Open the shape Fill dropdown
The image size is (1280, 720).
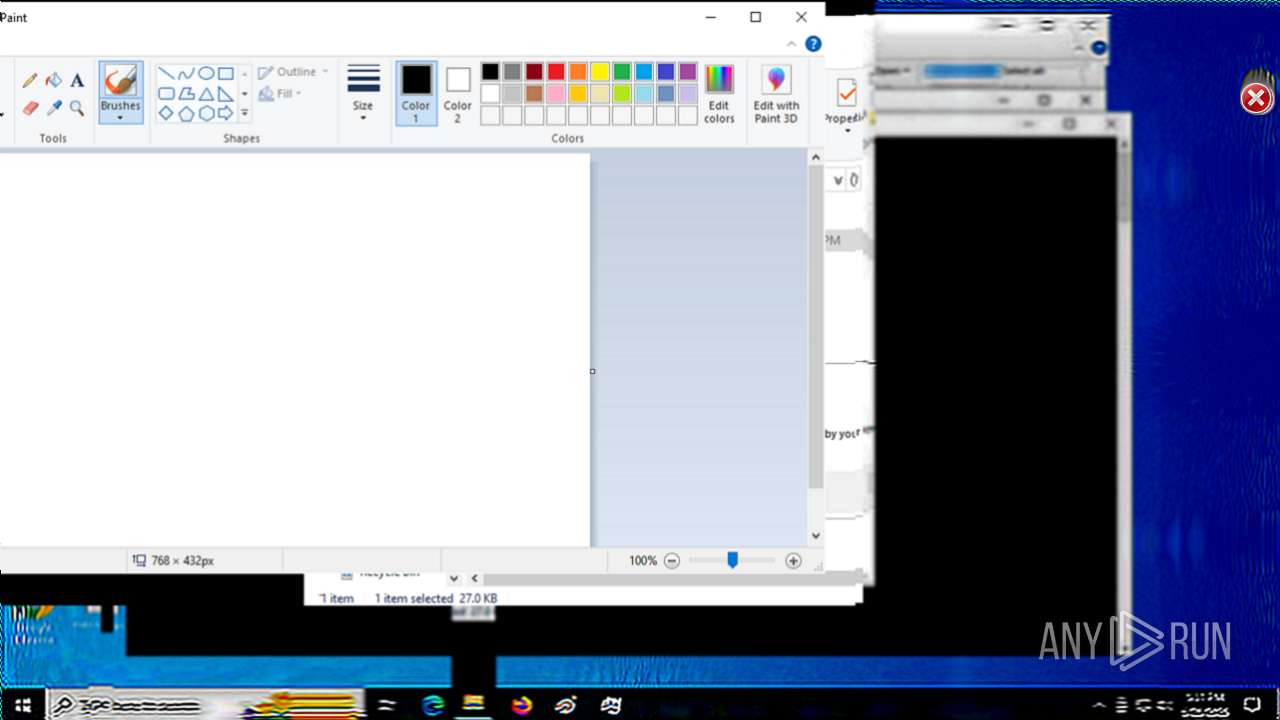(280, 94)
